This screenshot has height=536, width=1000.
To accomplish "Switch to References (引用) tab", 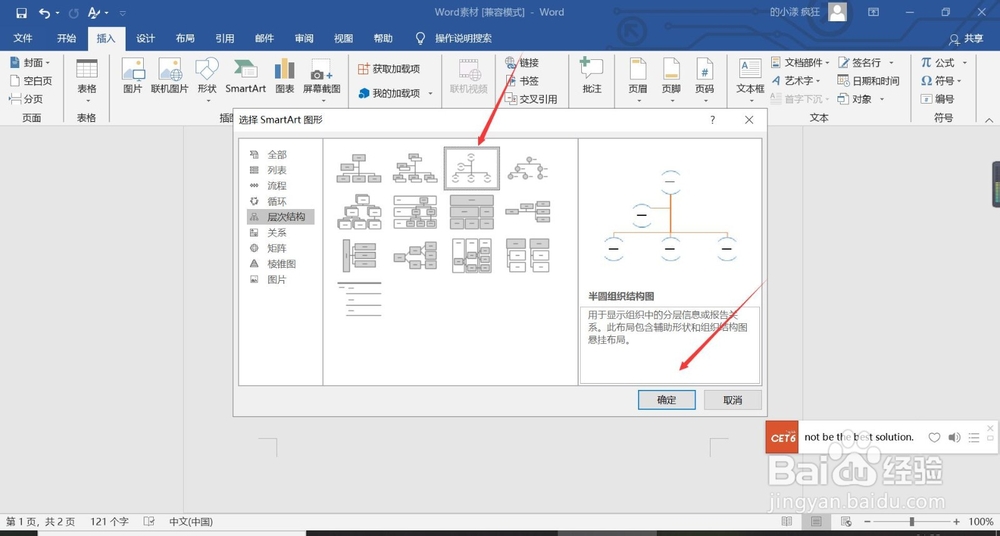I will 224,38.
